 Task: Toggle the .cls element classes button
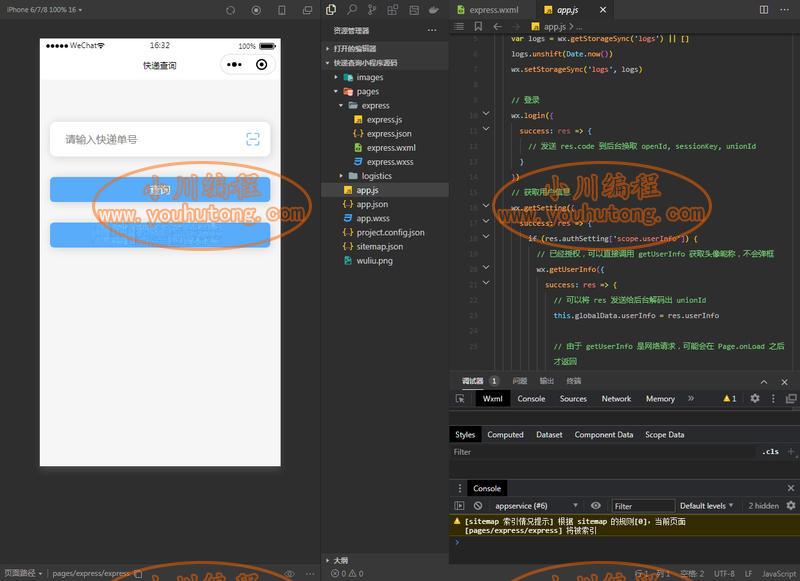pos(770,451)
